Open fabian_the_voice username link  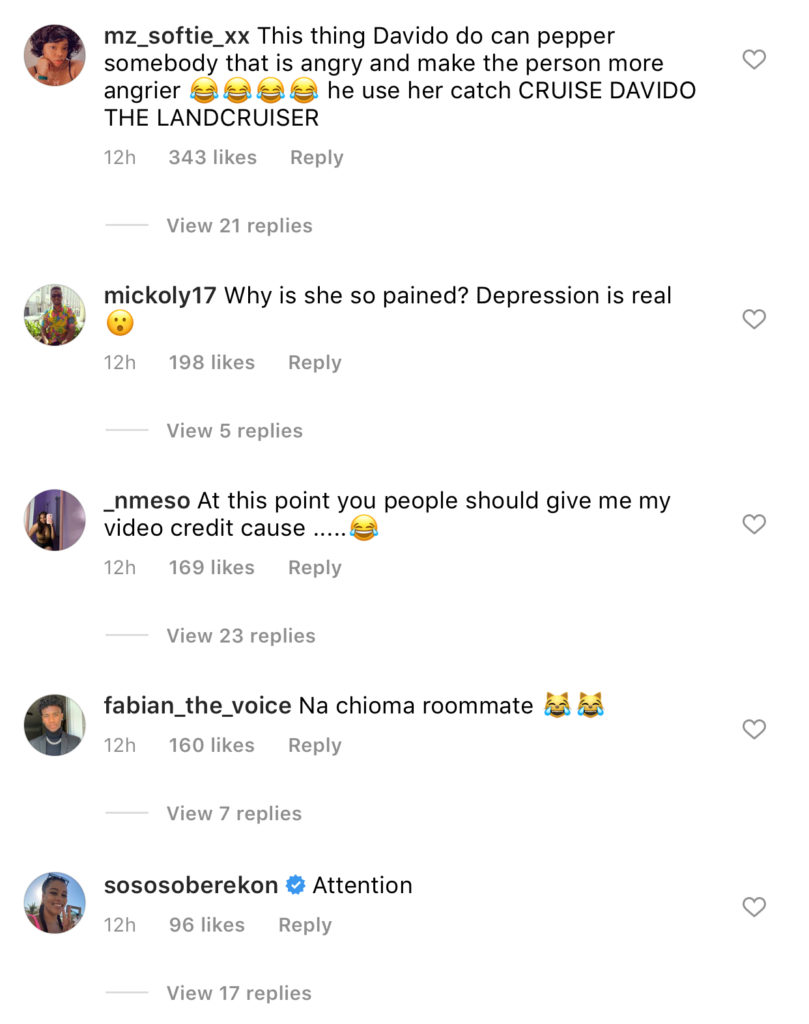point(197,706)
